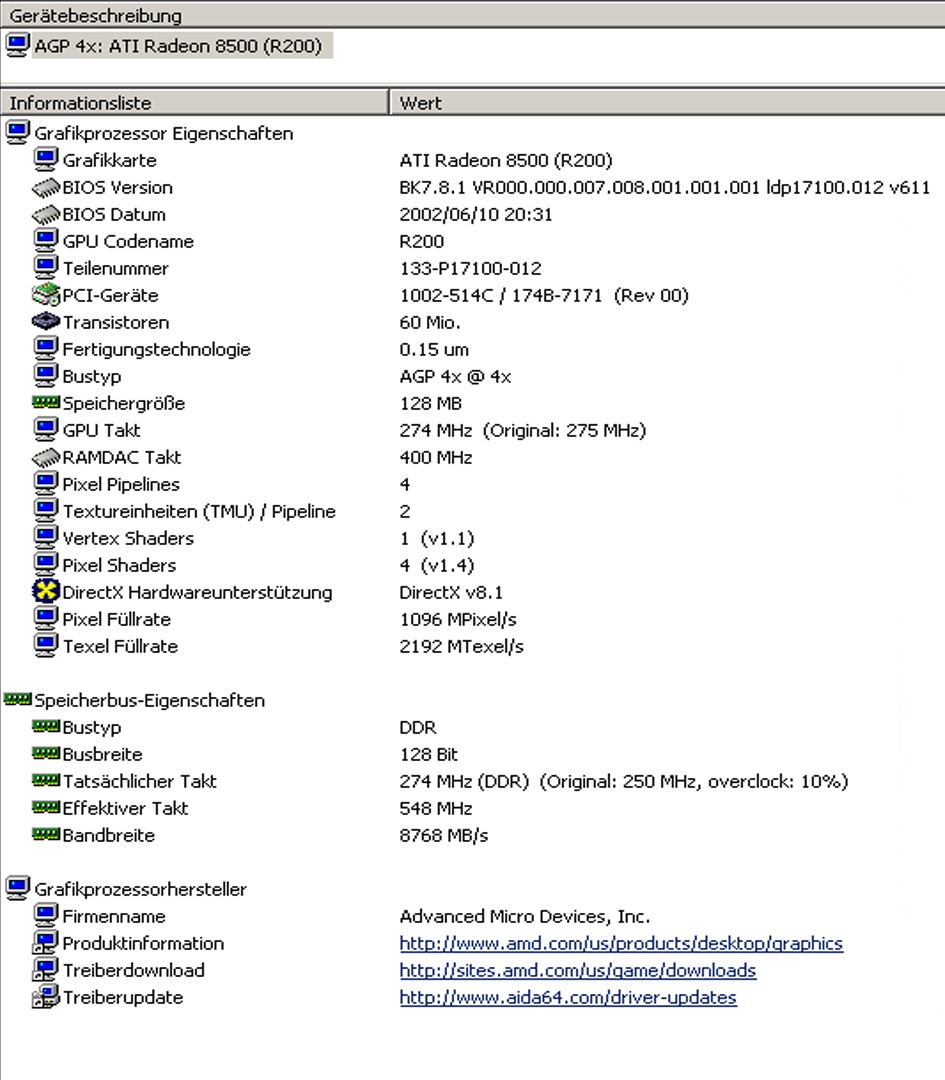Click the icon next to Textureinheiten (TMU) / Pipeline
Screen dimensions: 945x1080
[45, 511]
